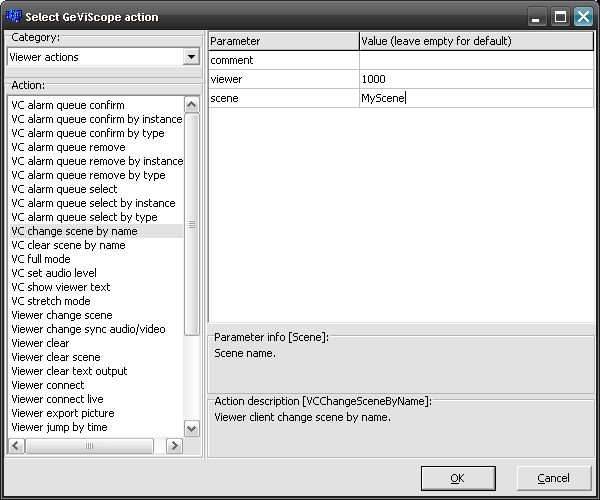Select 'Viewer jump by time' action
600x500 pixels.
tap(59, 427)
